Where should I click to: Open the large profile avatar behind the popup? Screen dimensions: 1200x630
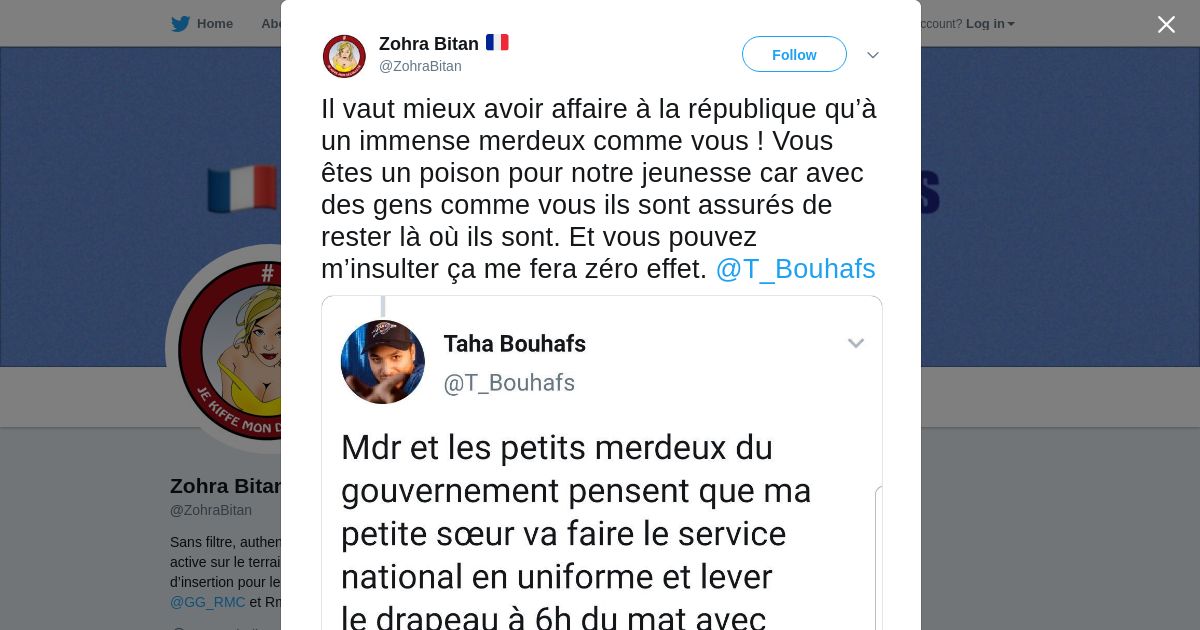click(x=230, y=350)
